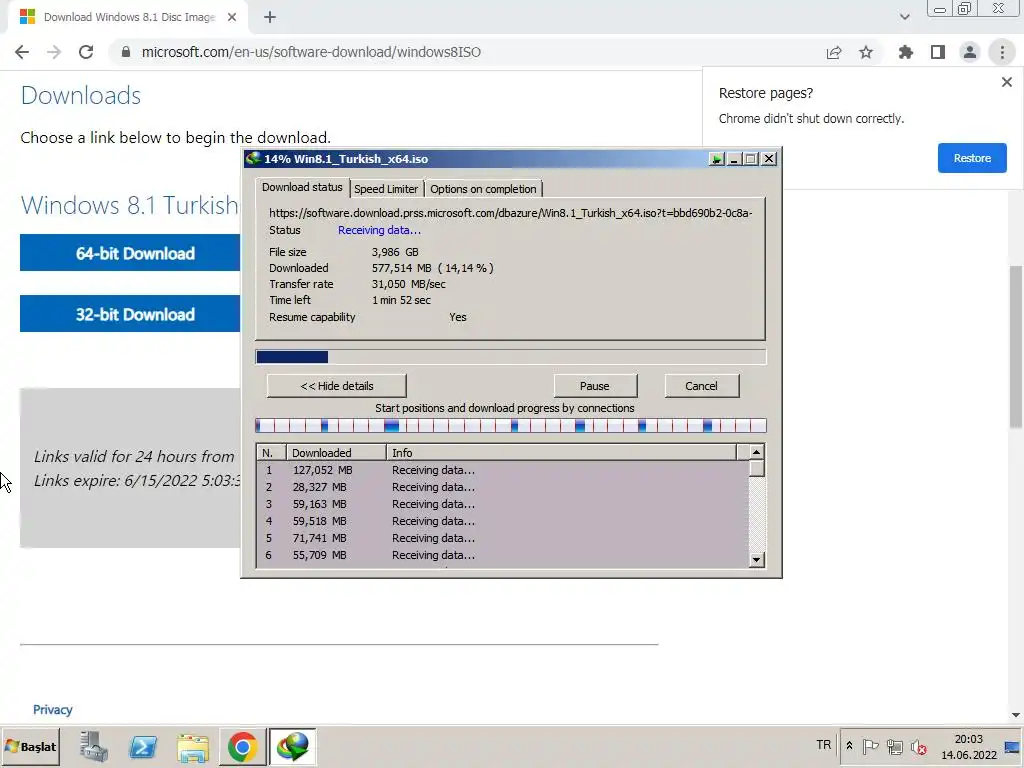Screen dimensions: 1024x768
Task: Pause the ISO download
Action: [x=595, y=386]
